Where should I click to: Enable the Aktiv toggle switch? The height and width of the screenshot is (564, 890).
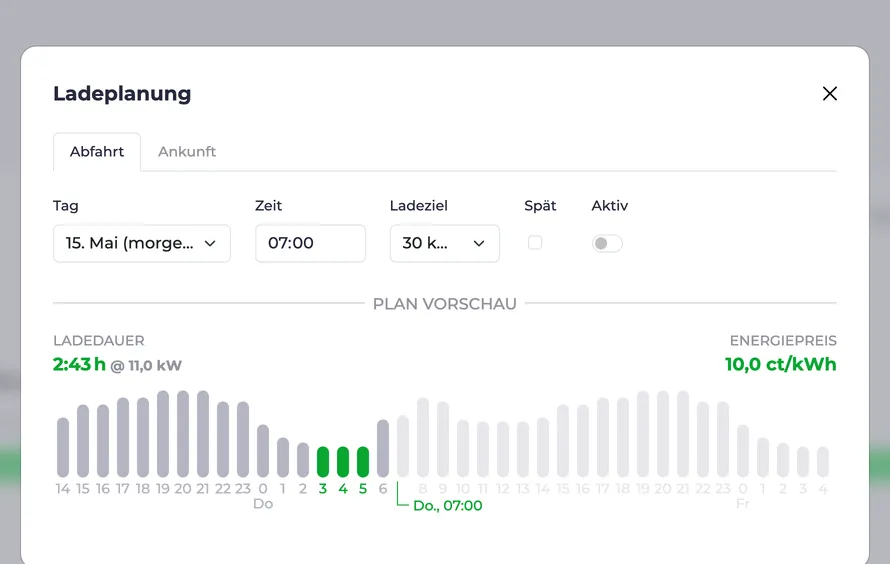coord(607,243)
